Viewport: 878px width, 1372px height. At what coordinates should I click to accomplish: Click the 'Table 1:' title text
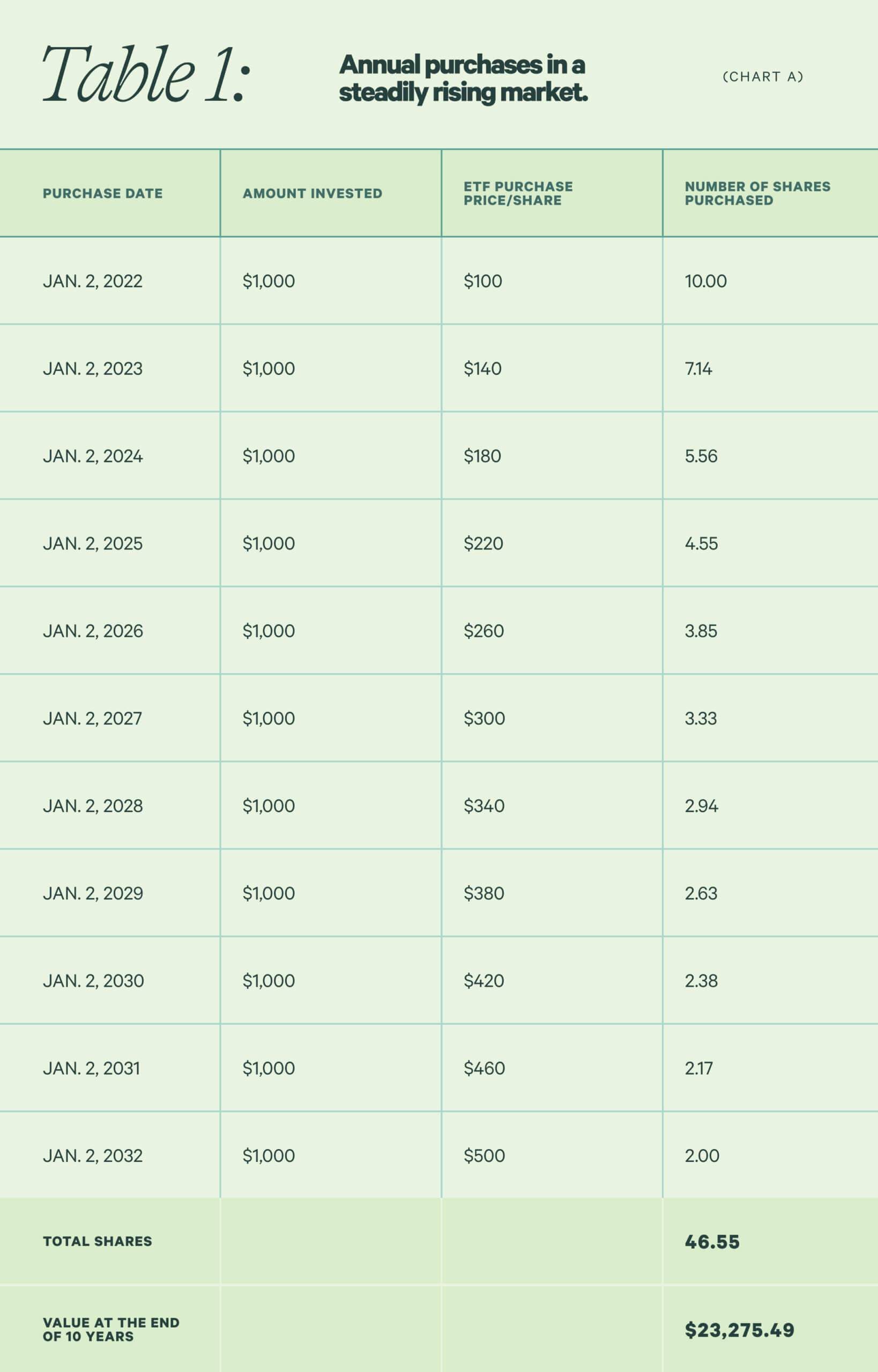pyautogui.click(x=146, y=76)
